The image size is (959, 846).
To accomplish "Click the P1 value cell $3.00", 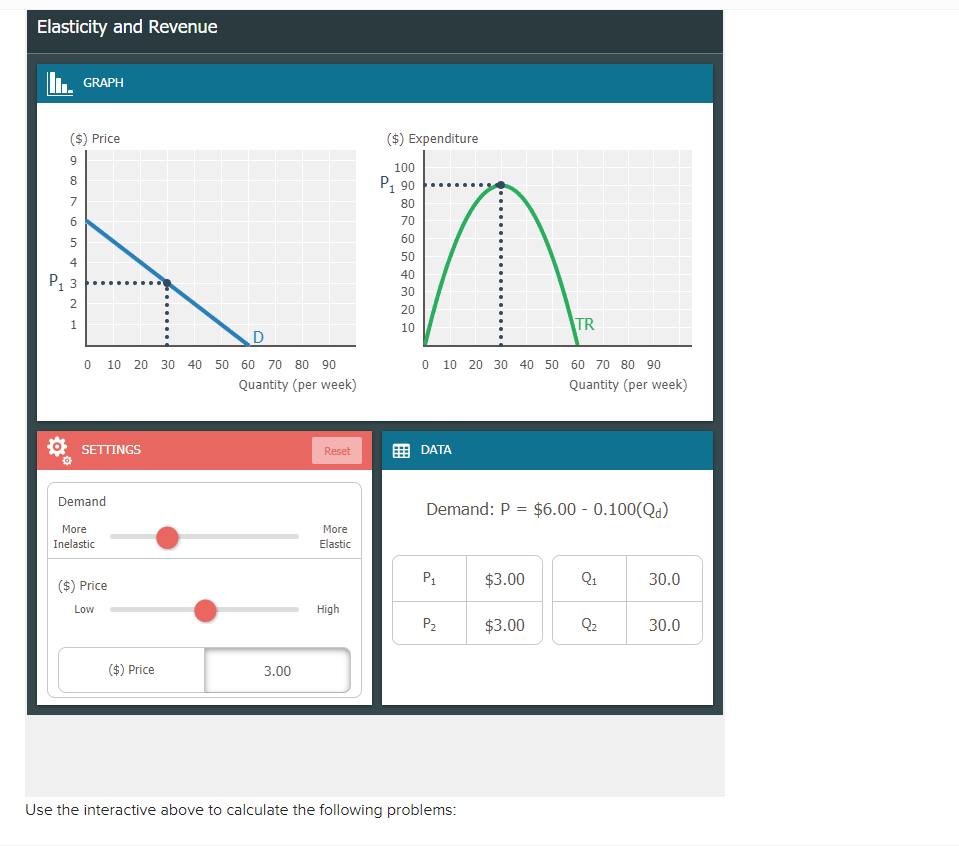I will (505, 579).
